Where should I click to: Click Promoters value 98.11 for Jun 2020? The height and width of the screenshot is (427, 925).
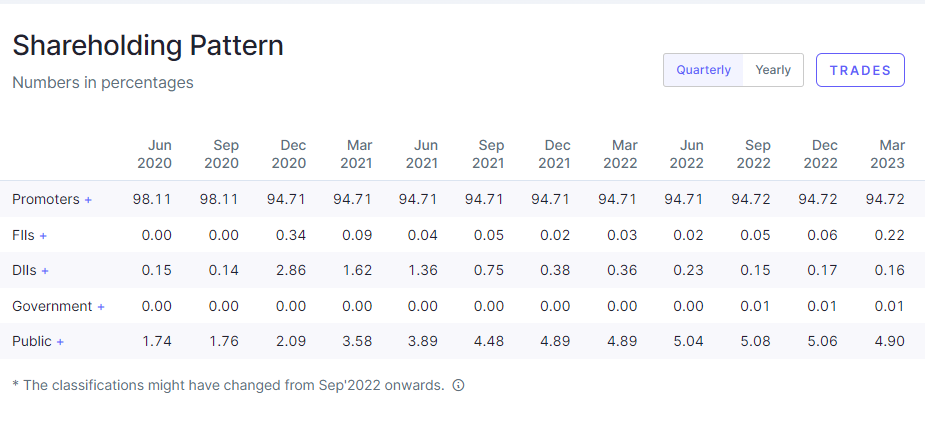(152, 199)
